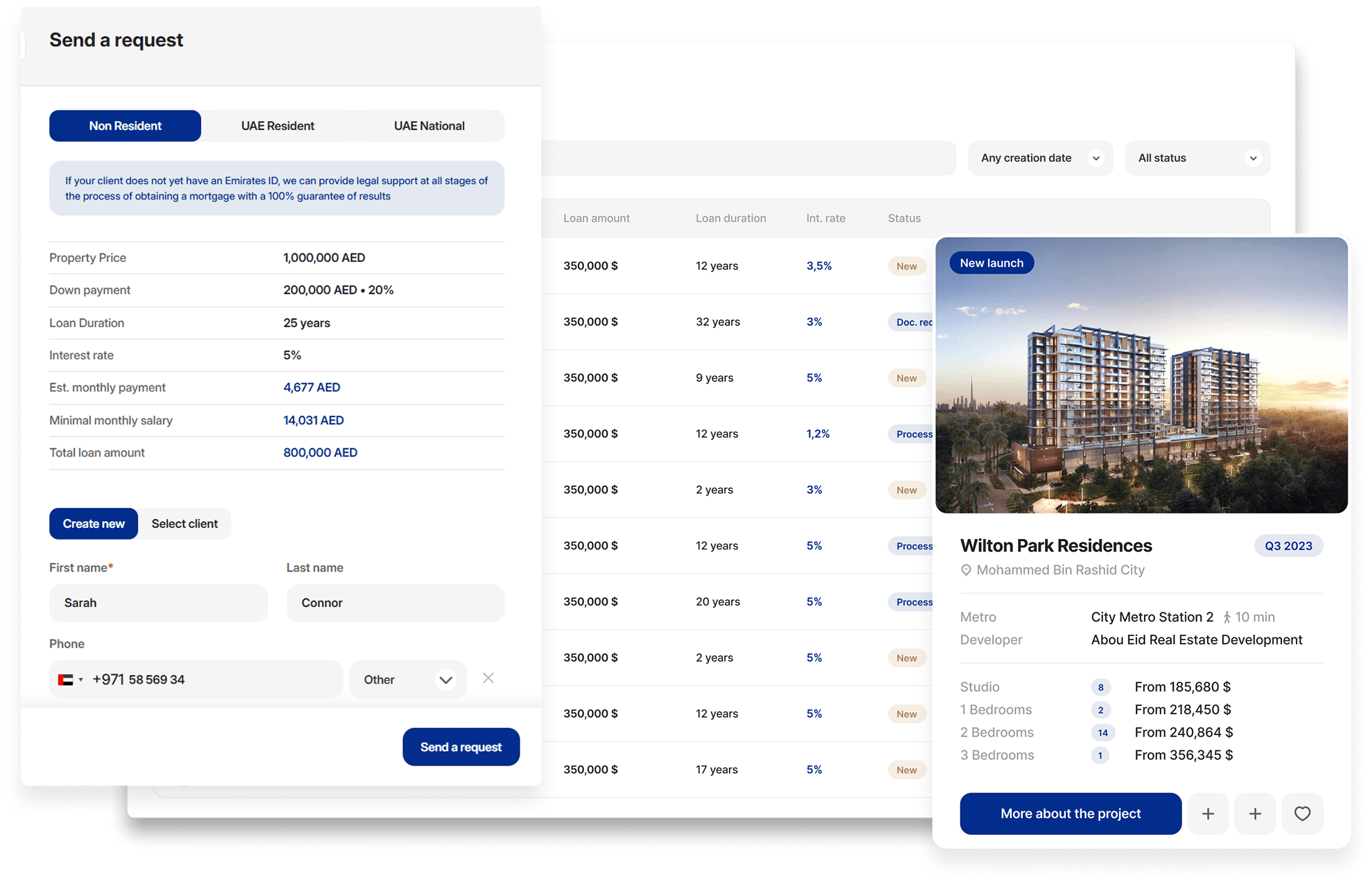Click the walking icon beside 10 min
This screenshot has height=884, width=1372.
pyautogui.click(x=1226, y=617)
